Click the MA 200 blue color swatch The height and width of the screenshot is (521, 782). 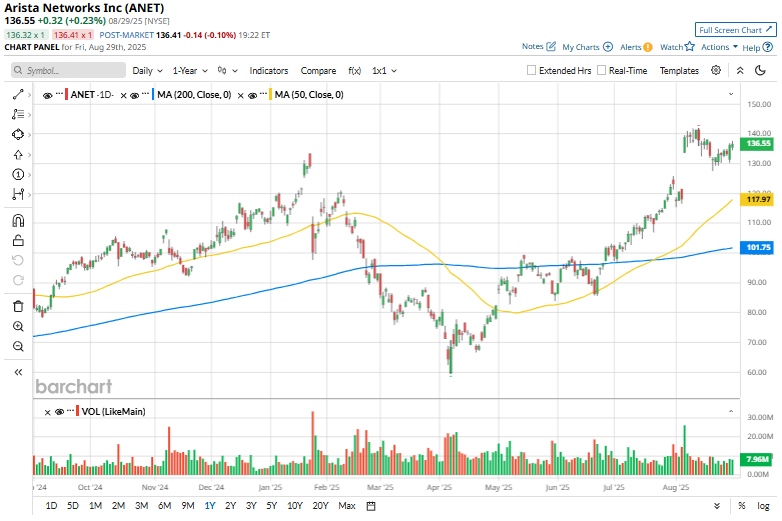(x=153, y=95)
